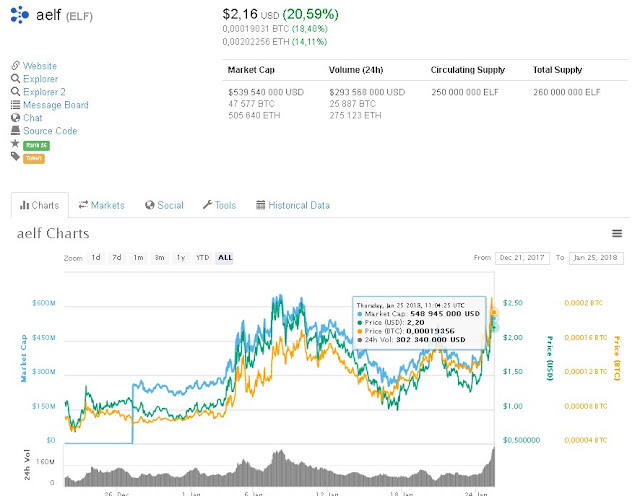
Task: Click the $293 568 000 USD value
Action: click(367, 92)
